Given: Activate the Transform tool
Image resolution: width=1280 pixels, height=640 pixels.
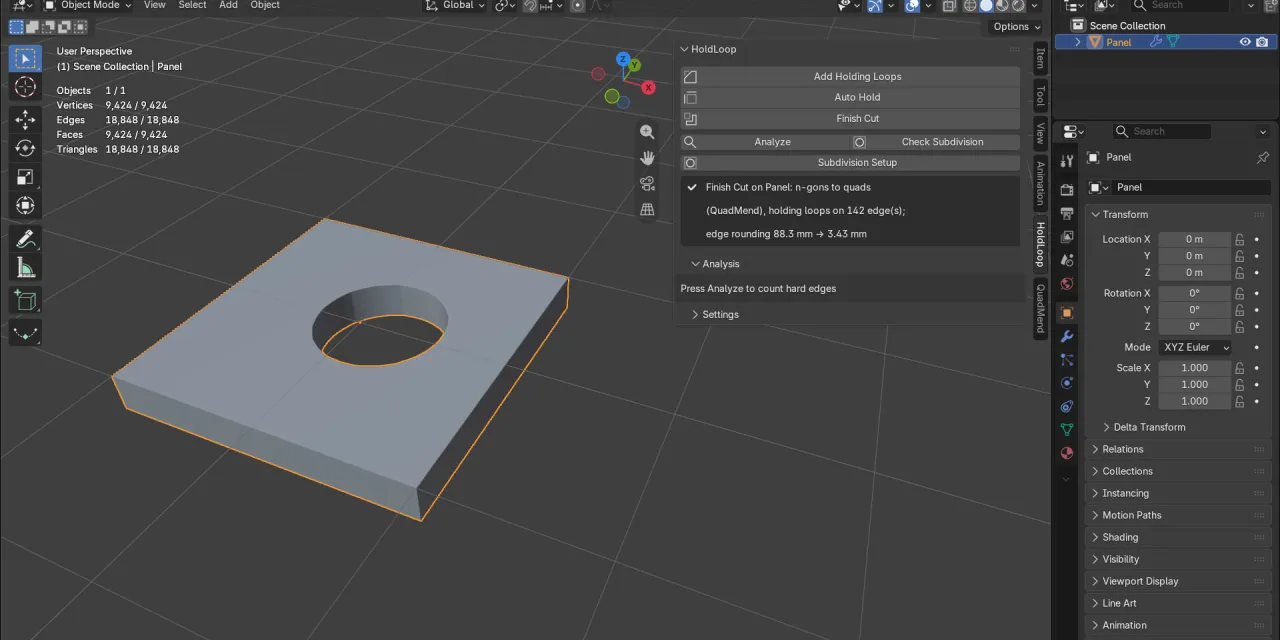Looking at the screenshot, I should (25, 206).
